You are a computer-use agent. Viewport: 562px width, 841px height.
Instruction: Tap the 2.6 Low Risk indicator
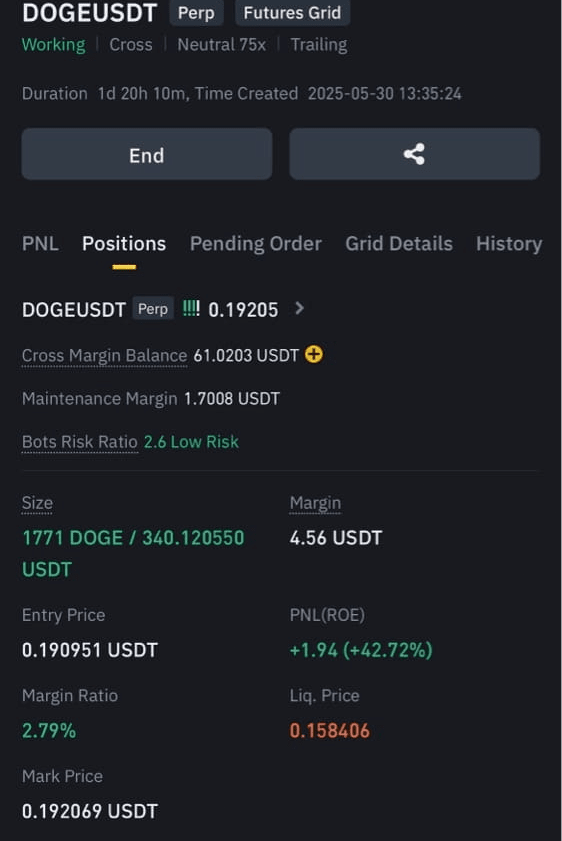click(x=191, y=442)
